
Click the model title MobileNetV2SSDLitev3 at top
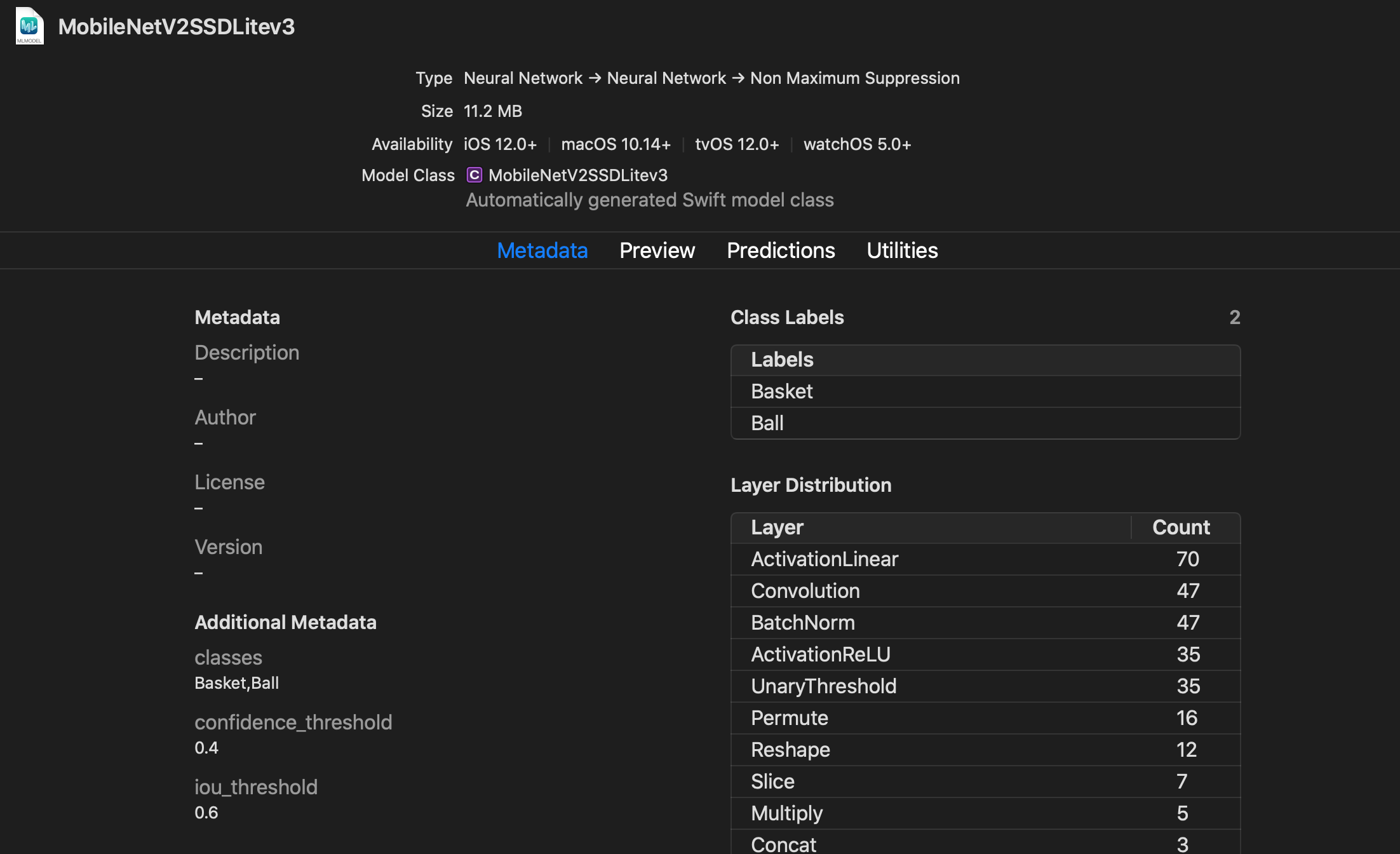(177, 27)
